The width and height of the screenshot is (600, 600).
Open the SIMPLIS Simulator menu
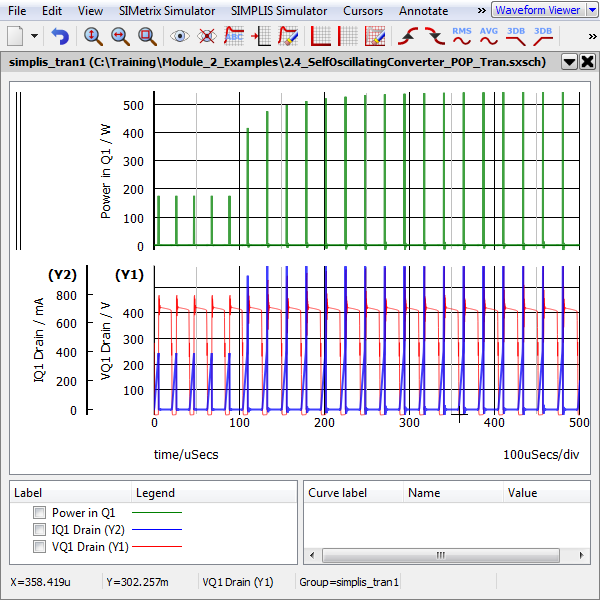point(278,10)
